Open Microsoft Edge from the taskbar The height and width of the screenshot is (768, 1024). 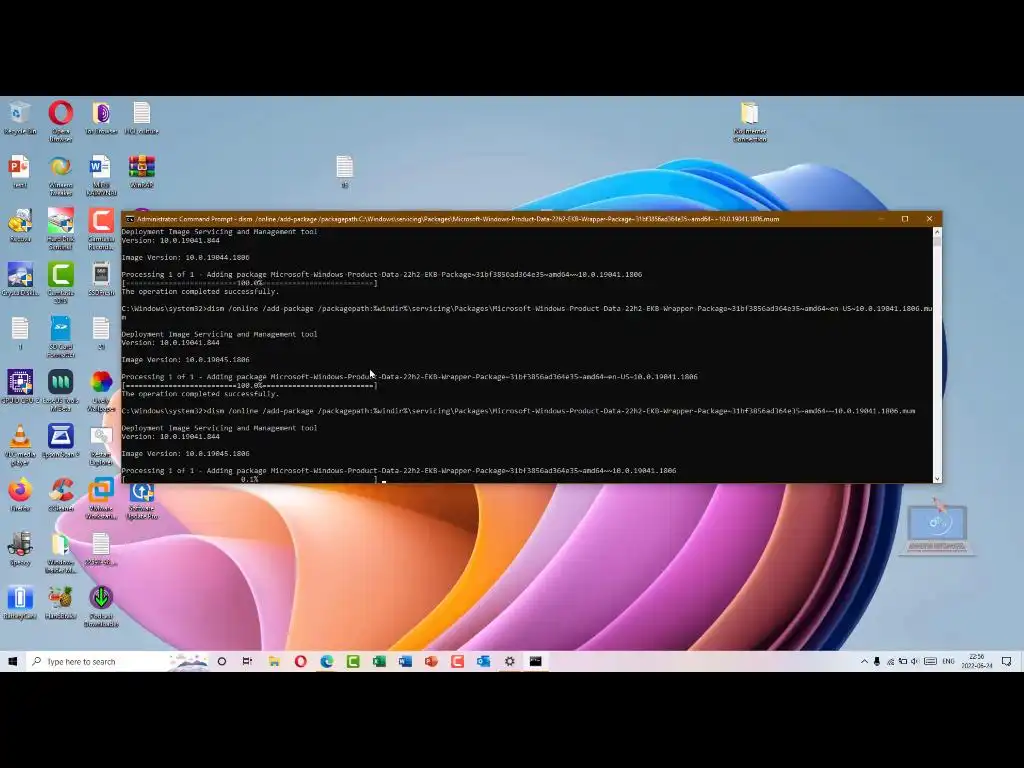pos(327,661)
